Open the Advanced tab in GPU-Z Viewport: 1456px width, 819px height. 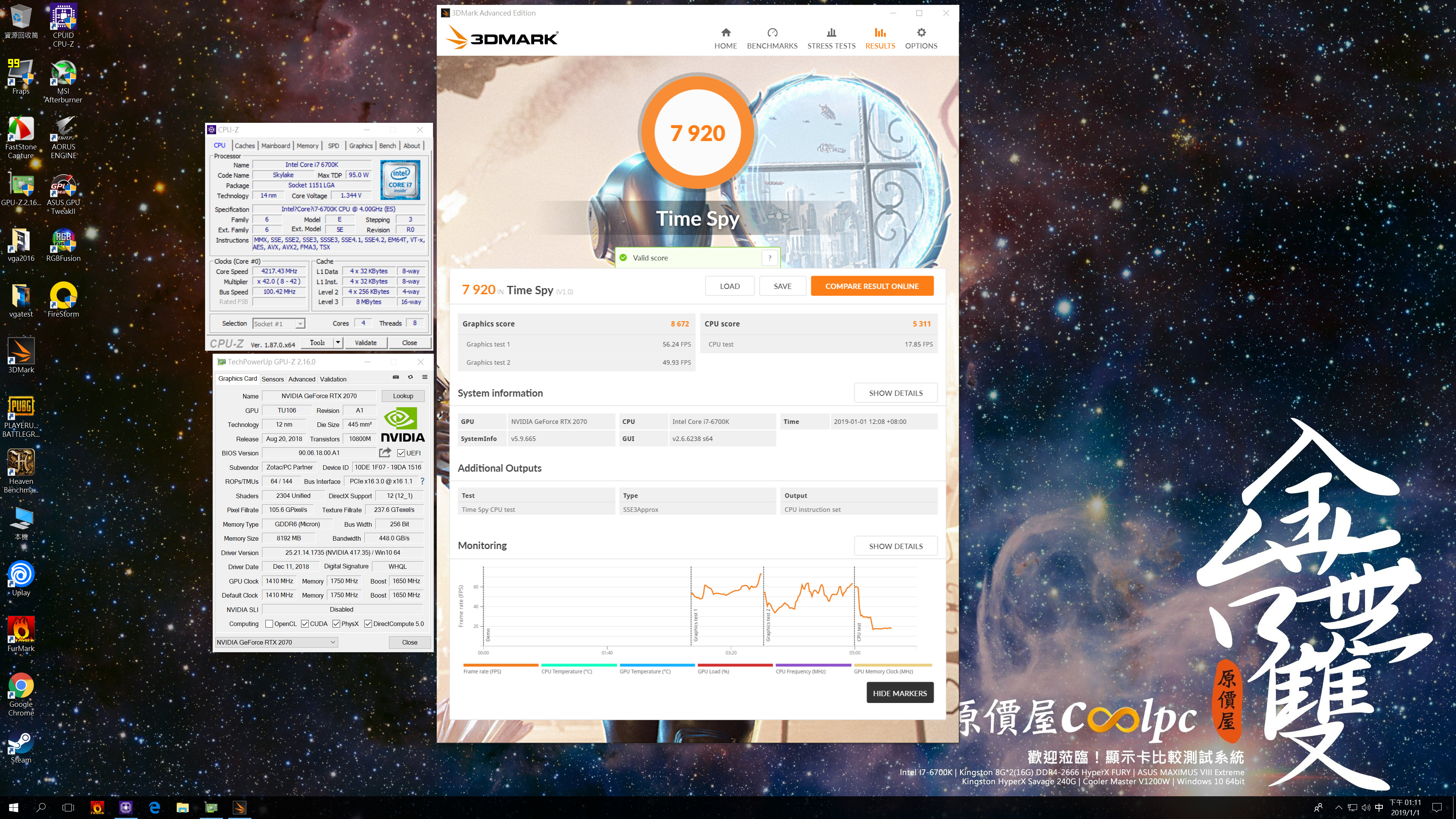click(302, 379)
